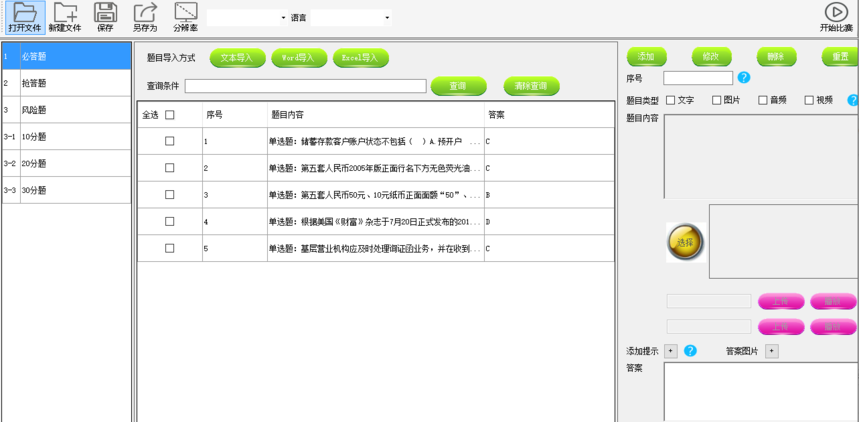Image resolution: width=859 pixels, height=422 pixels.
Task: Check the checkbox for question row 4
Action: pos(170,221)
